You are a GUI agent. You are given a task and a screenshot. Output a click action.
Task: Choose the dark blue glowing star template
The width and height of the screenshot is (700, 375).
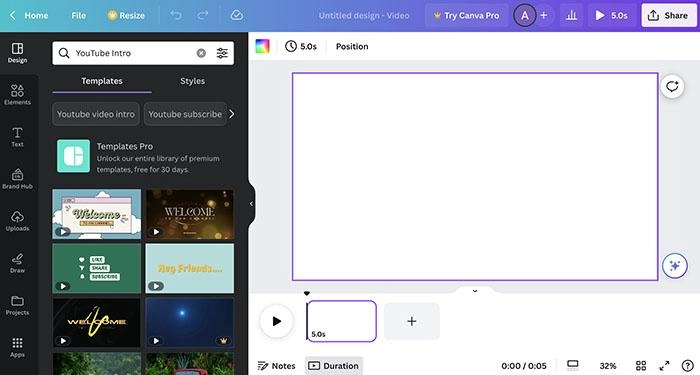(x=189, y=323)
